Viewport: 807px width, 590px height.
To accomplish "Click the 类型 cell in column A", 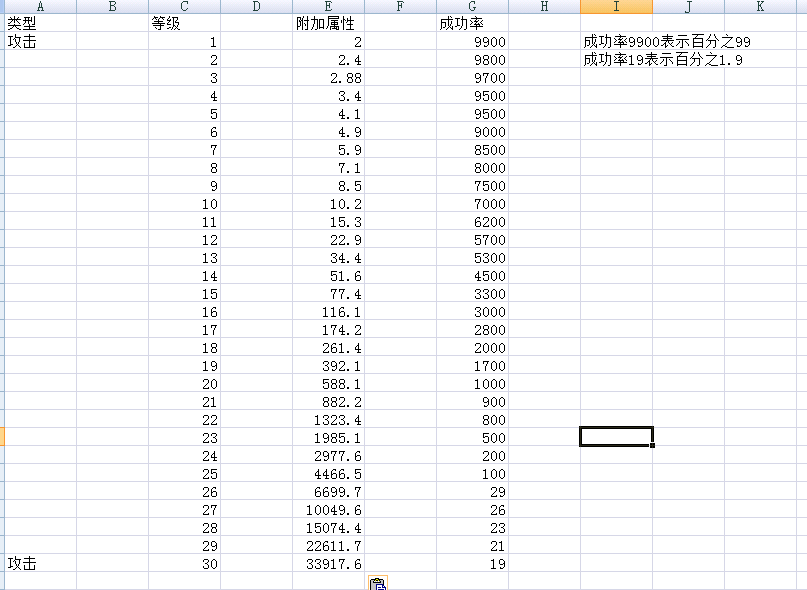I will [x=22, y=24].
